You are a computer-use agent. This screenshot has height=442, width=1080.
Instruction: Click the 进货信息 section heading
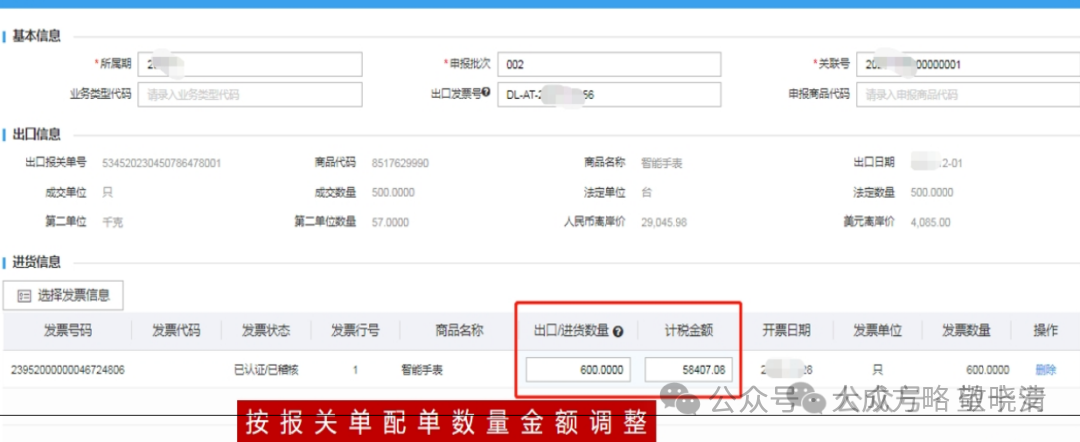(x=36, y=262)
